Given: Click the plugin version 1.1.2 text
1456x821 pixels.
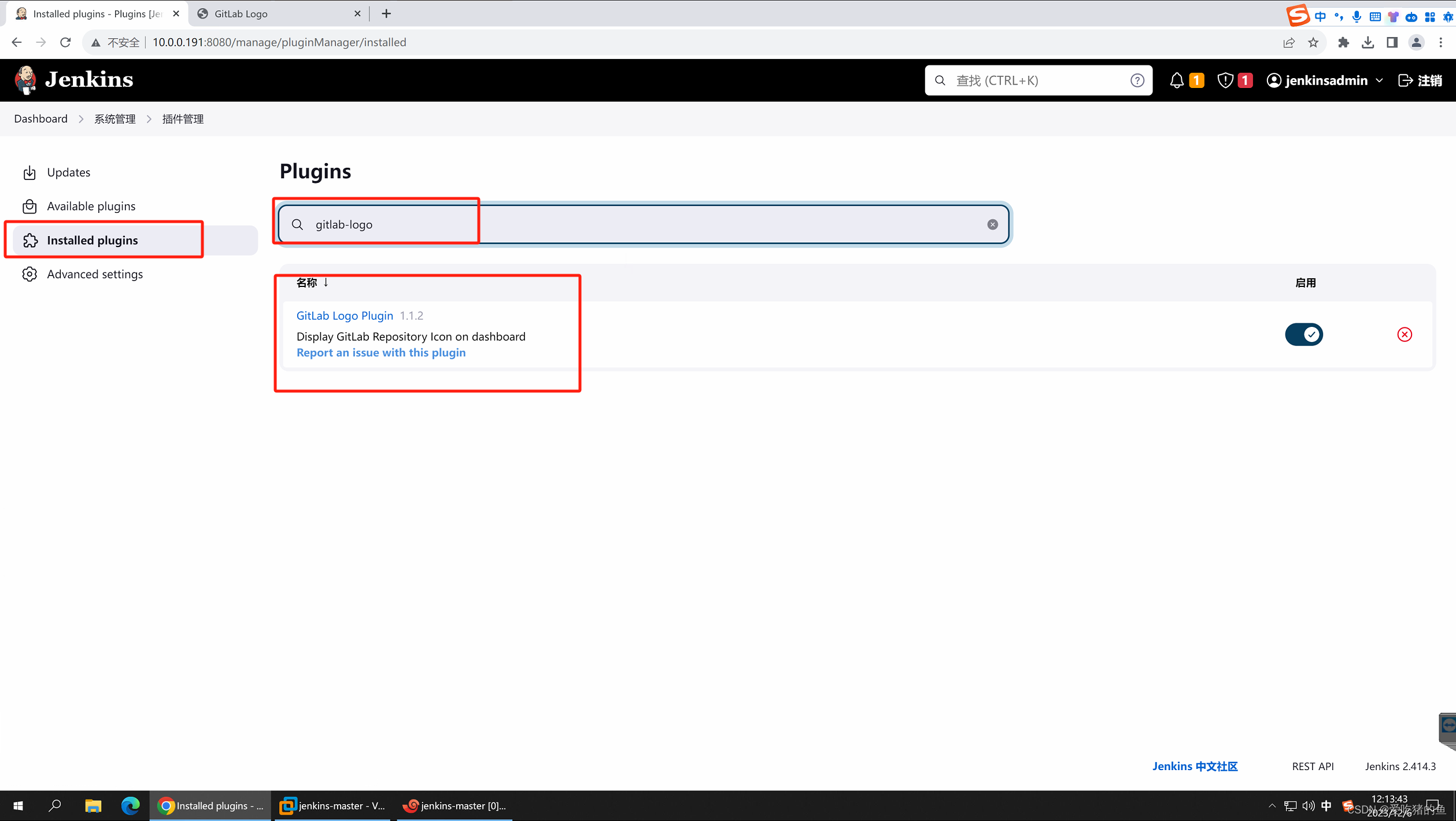Looking at the screenshot, I should click(412, 316).
